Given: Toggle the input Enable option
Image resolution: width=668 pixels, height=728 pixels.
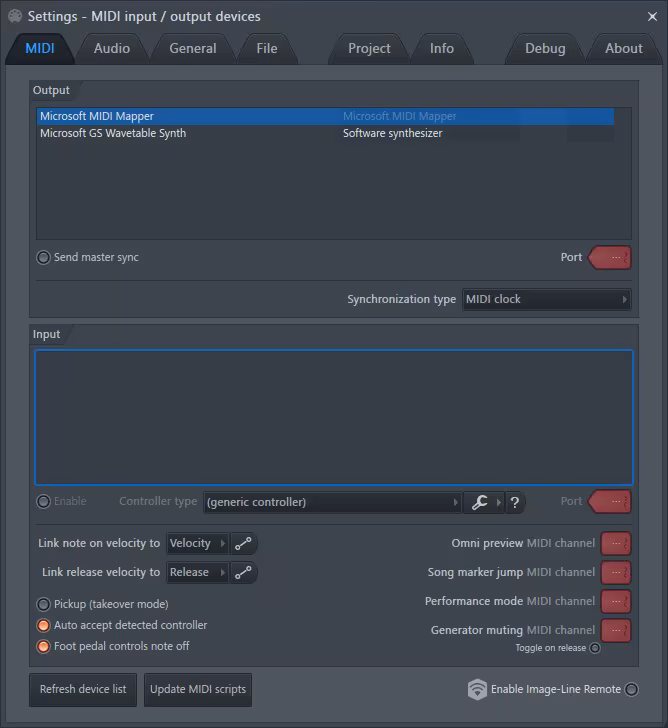Looking at the screenshot, I should pos(43,502).
